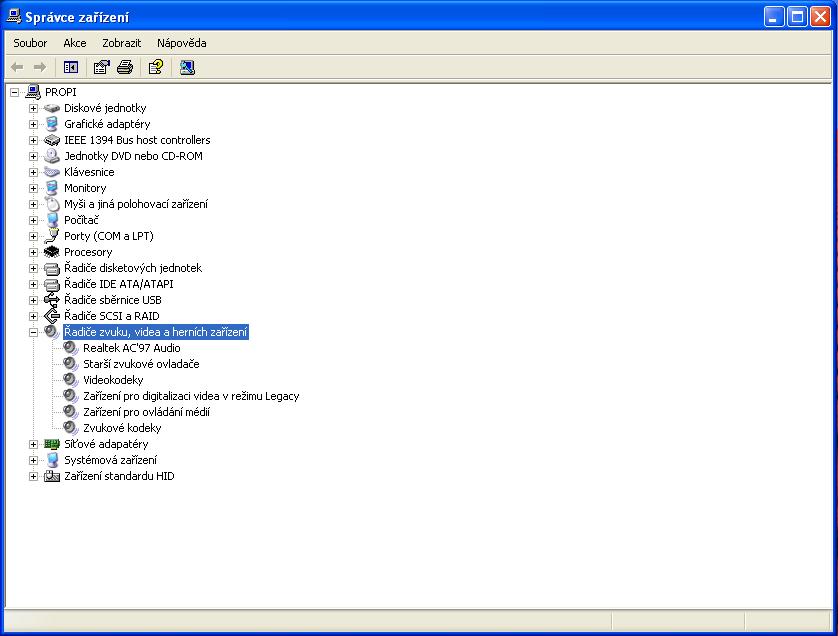Select Myši a jiná polohovací zařízení label
Image resolution: width=838 pixels, height=636 pixels.
click(136, 204)
